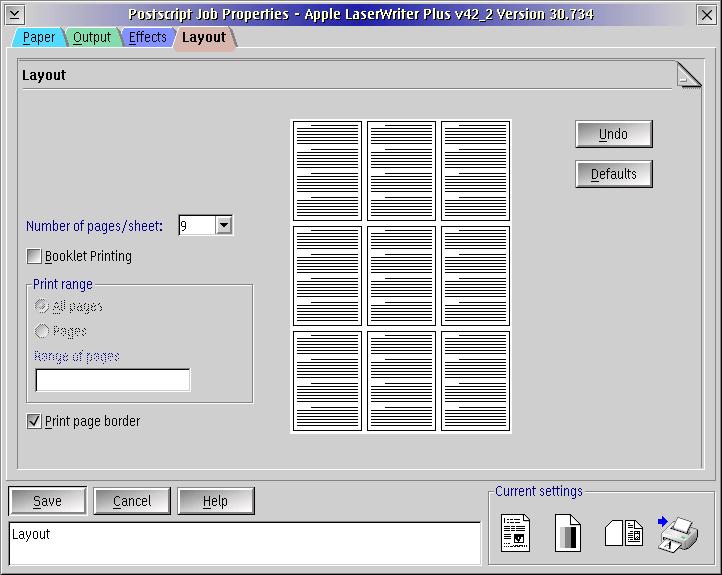Image resolution: width=722 pixels, height=575 pixels.
Task: Click the grayscale output icon in Current settings
Action: [568, 533]
